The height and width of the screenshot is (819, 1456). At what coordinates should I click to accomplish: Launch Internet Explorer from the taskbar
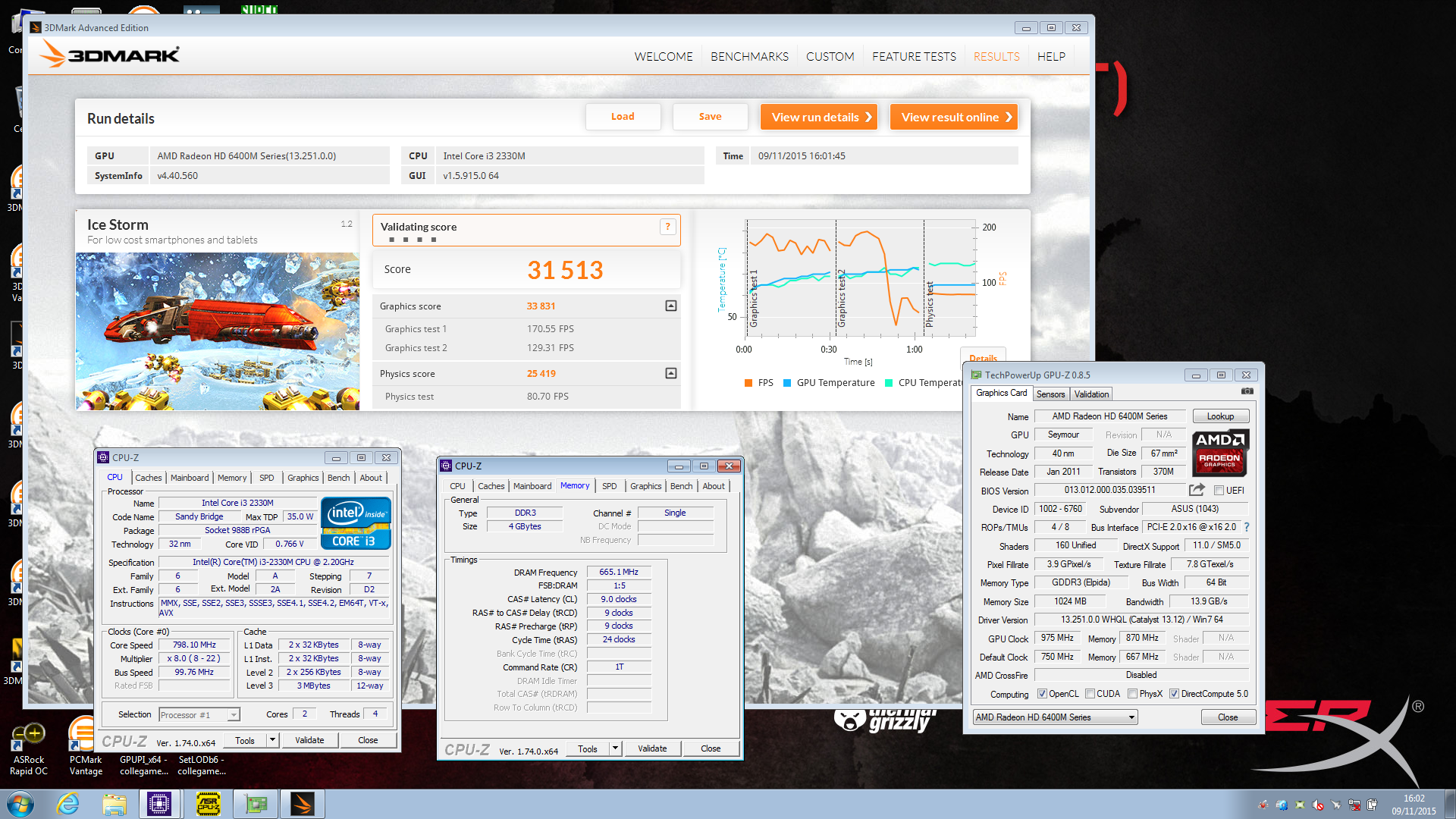point(68,804)
